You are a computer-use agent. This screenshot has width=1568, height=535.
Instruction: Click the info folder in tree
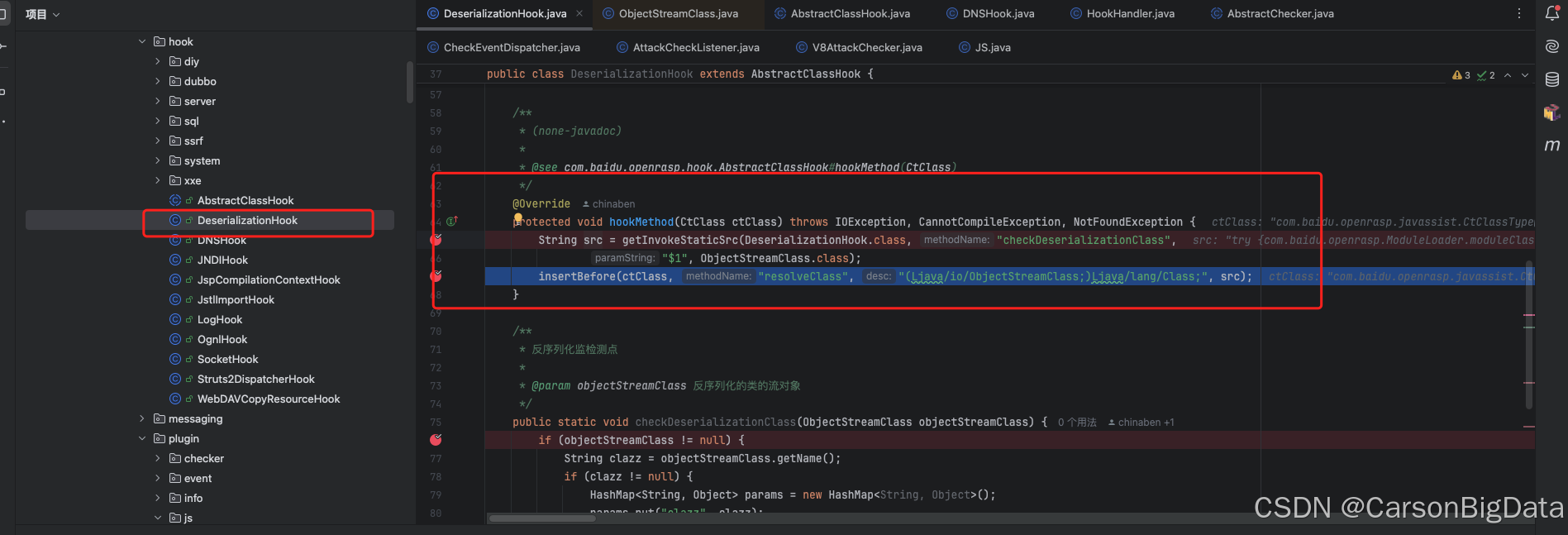pyautogui.click(x=193, y=498)
